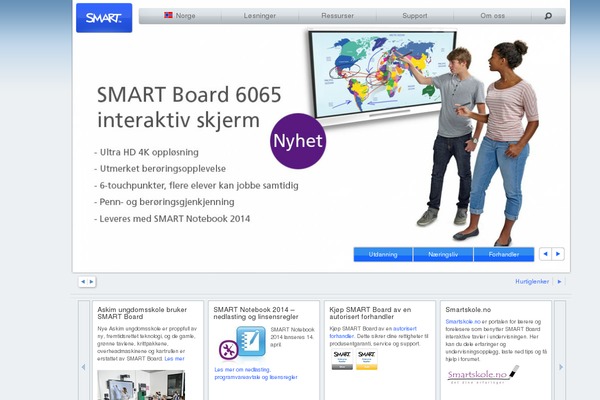Open the search magnifier icon

pos(548,16)
